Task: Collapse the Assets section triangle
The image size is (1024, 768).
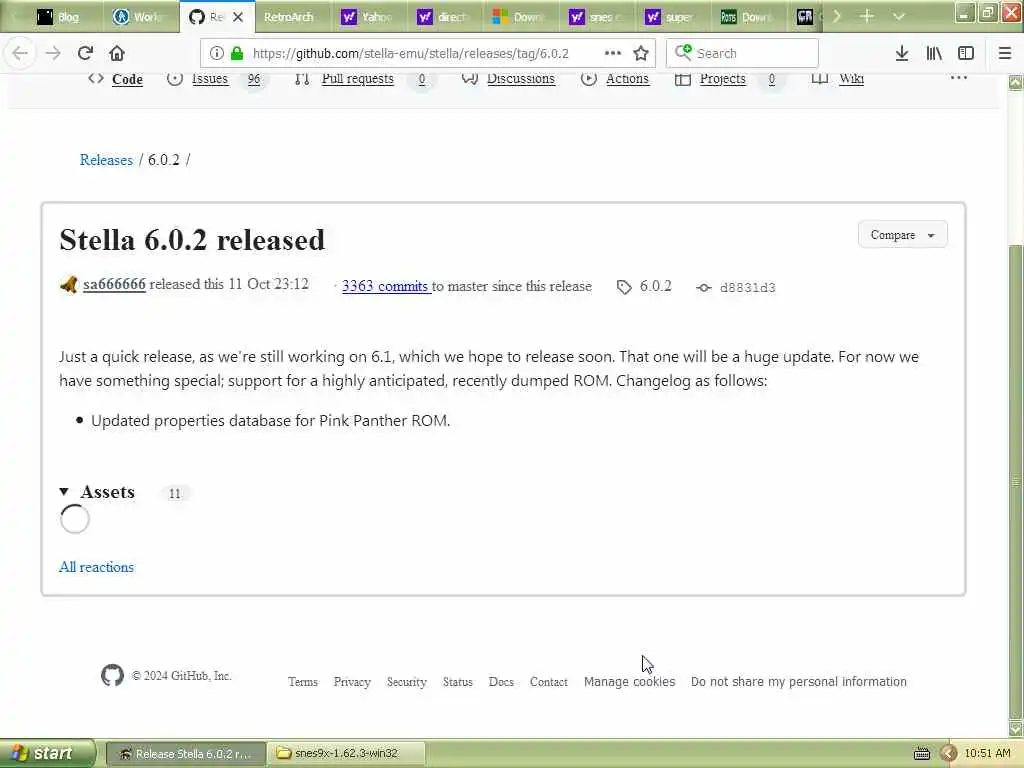Action: click(64, 492)
